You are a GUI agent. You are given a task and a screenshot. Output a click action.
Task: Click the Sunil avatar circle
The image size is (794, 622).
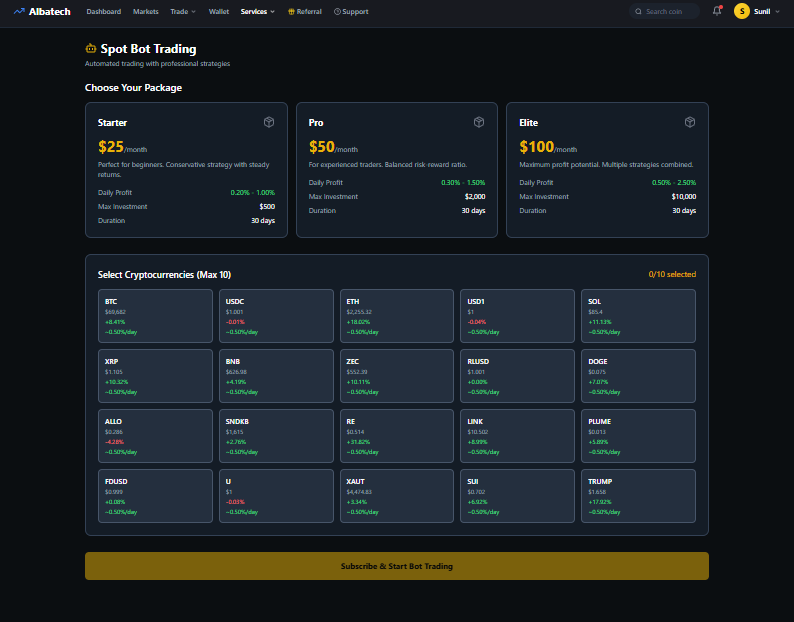741,11
